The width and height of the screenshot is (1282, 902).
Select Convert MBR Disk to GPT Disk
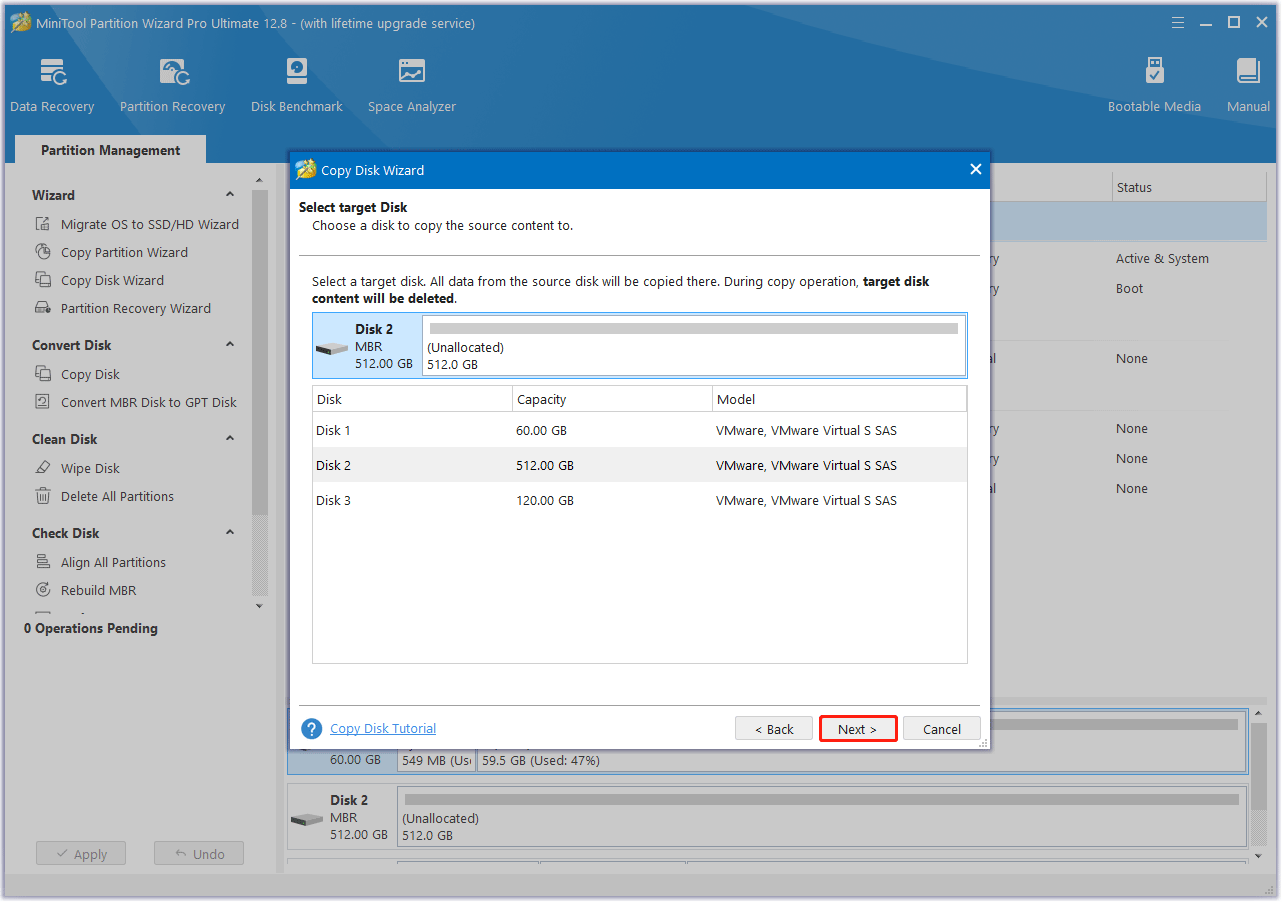click(149, 402)
